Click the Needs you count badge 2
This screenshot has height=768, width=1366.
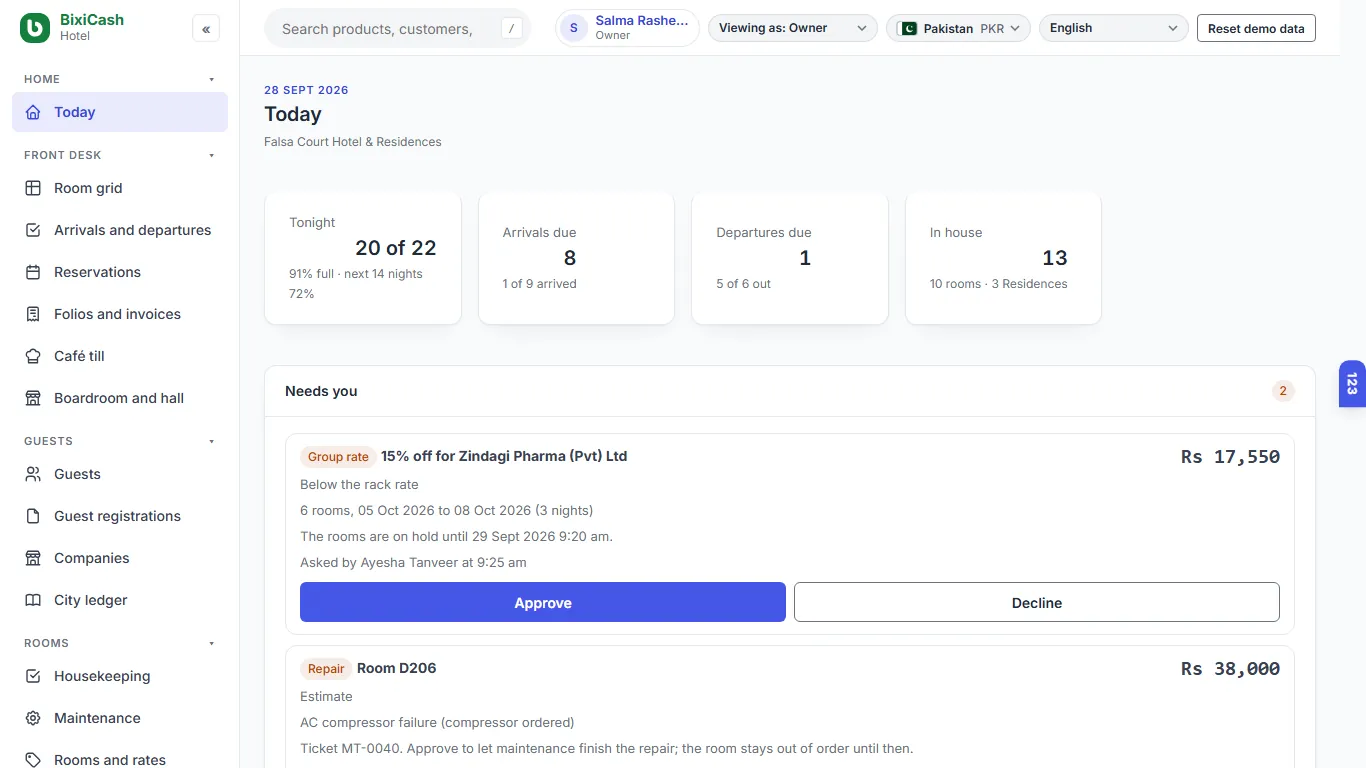[x=1283, y=391]
